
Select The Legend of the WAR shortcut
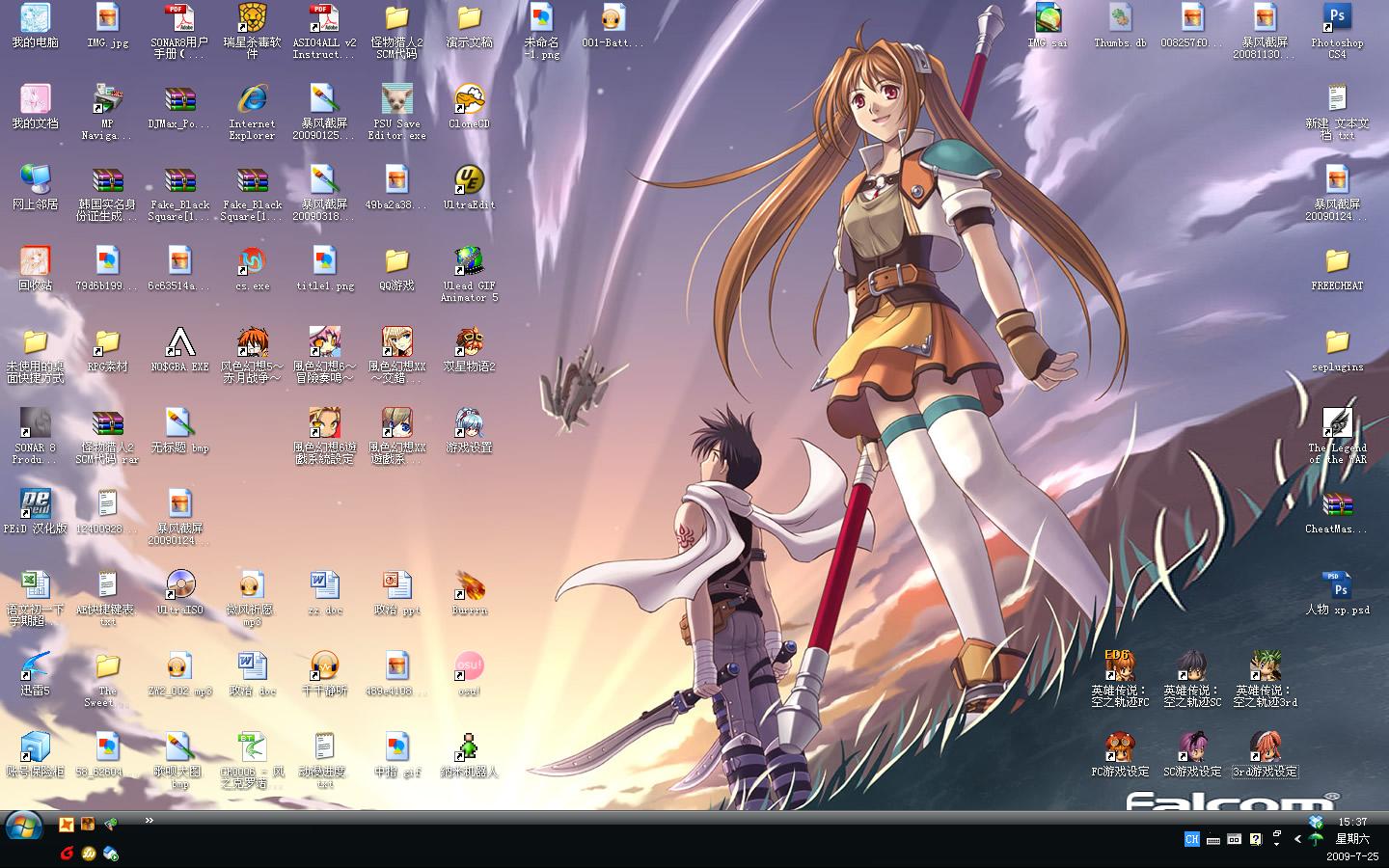click(1337, 436)
